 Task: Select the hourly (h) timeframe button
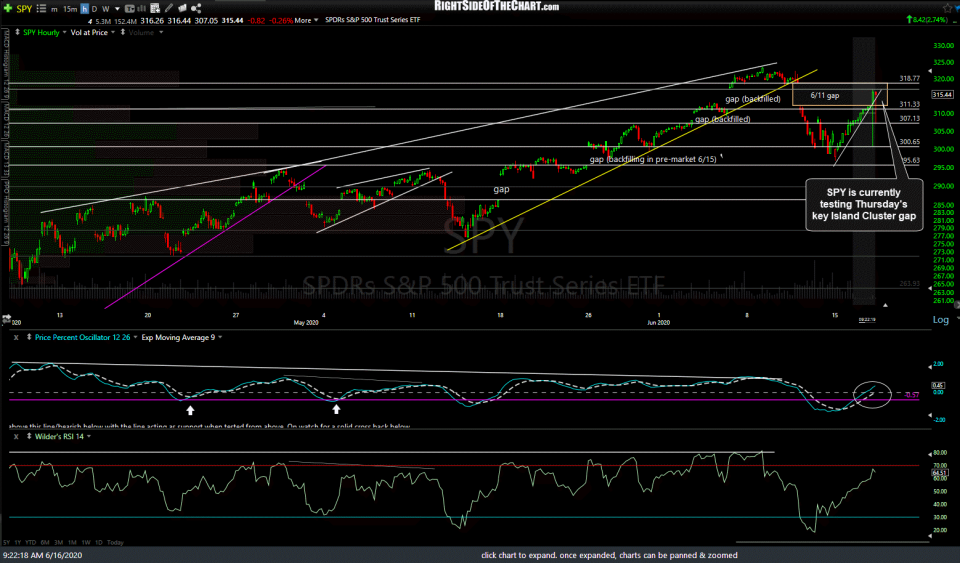click(x=84, y=9)
